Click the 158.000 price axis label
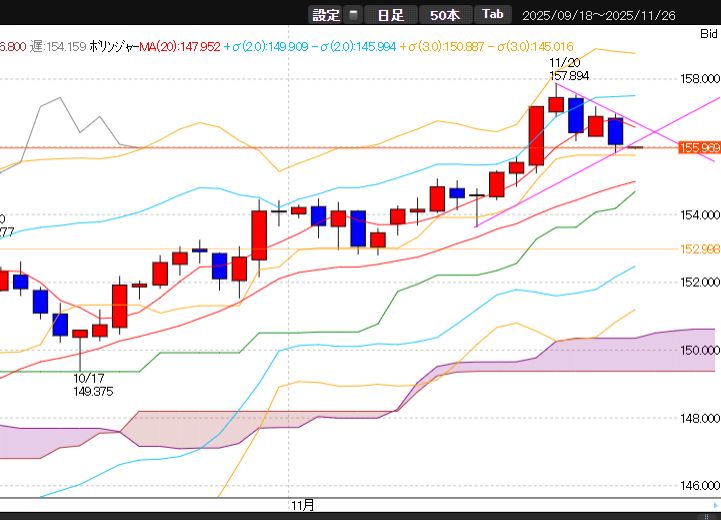 pos(701,79)
